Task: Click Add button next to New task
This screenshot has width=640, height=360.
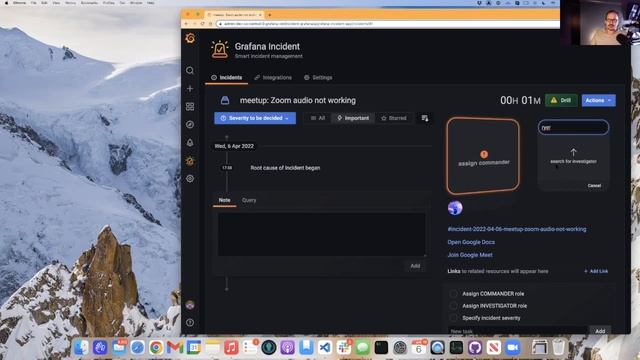Action: 600,331
